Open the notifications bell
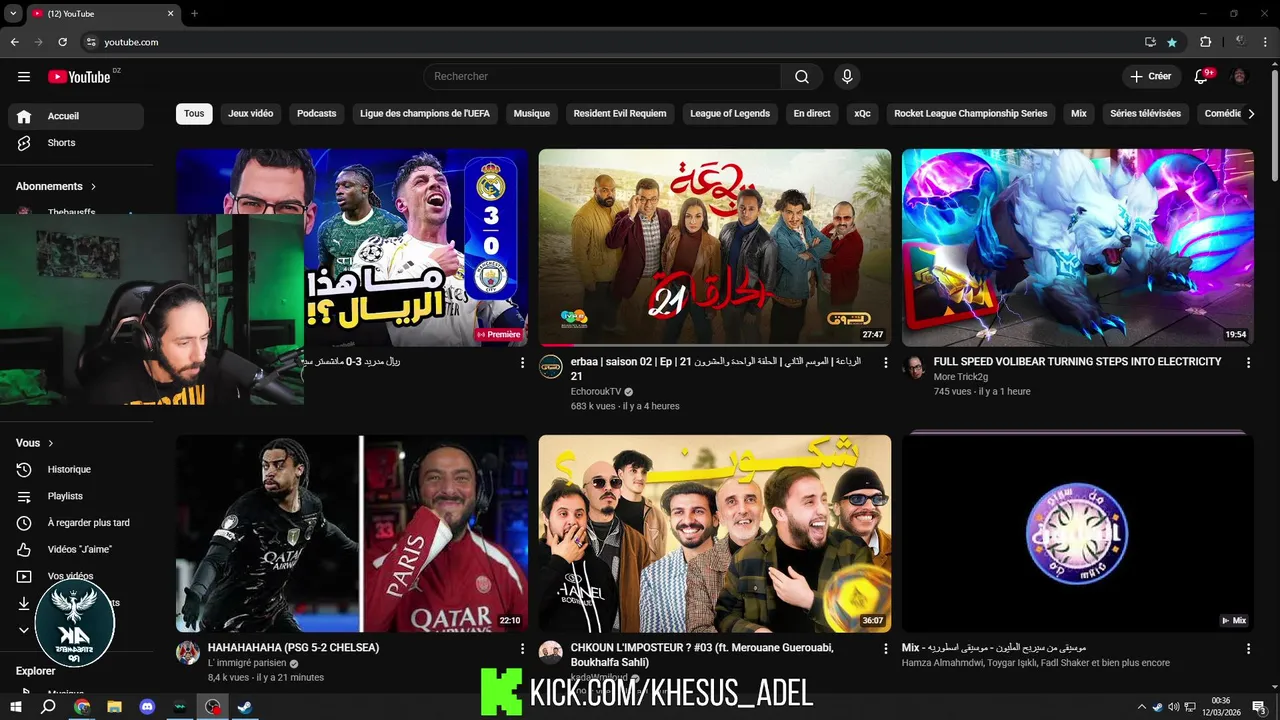The width and height of the screenshot is (1280, 720). point(1203,76)
